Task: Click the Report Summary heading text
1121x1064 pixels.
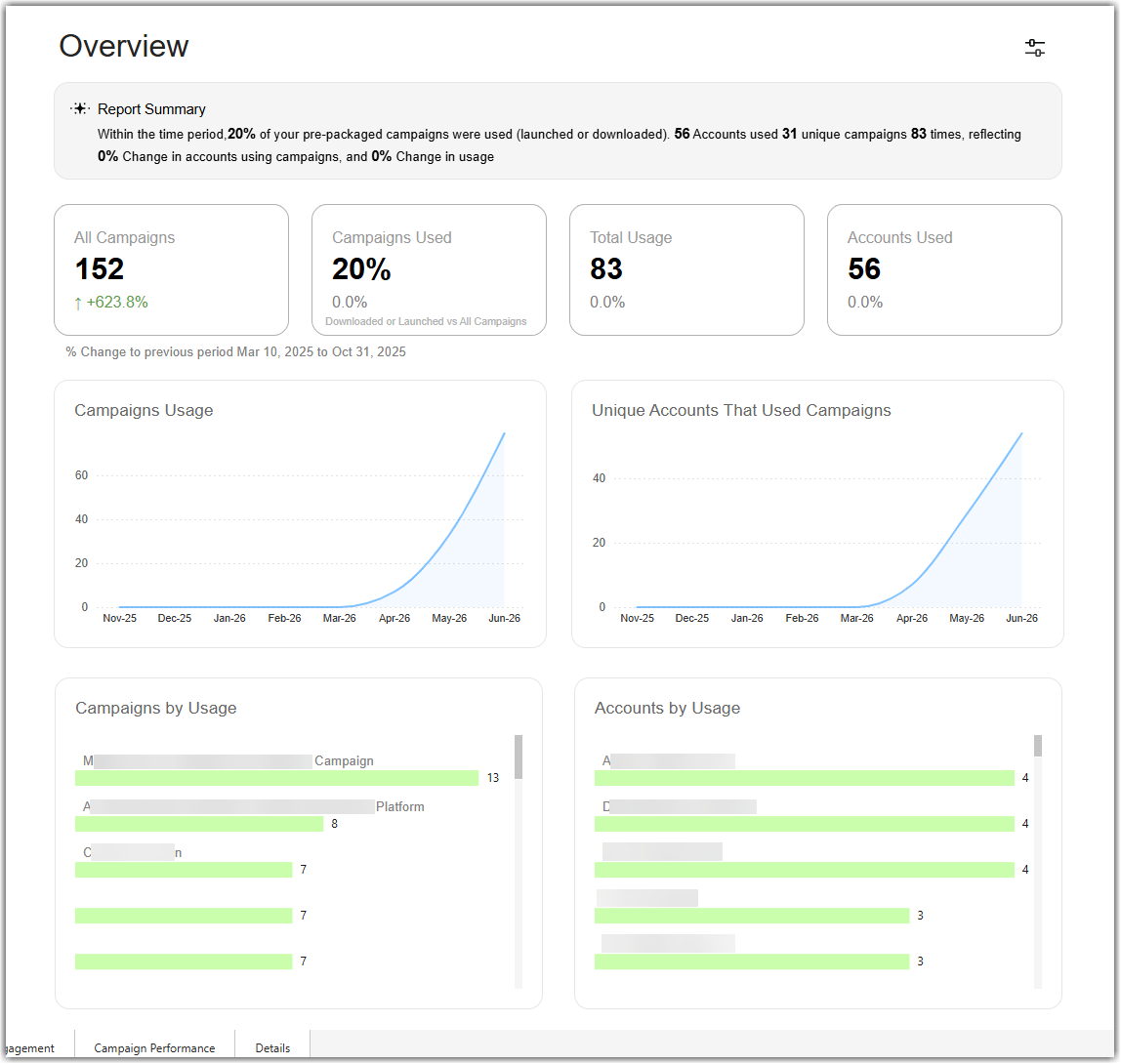Action: pos(151,109)
